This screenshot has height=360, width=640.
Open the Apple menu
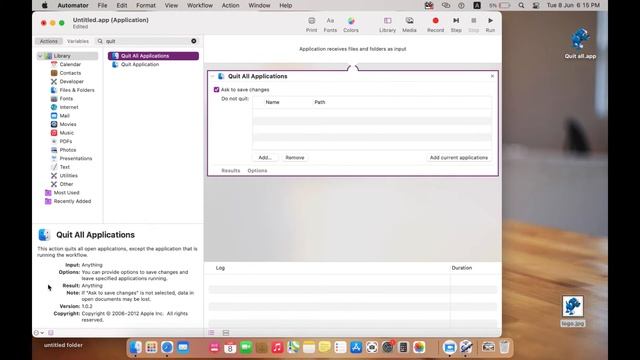click(44, 5)
